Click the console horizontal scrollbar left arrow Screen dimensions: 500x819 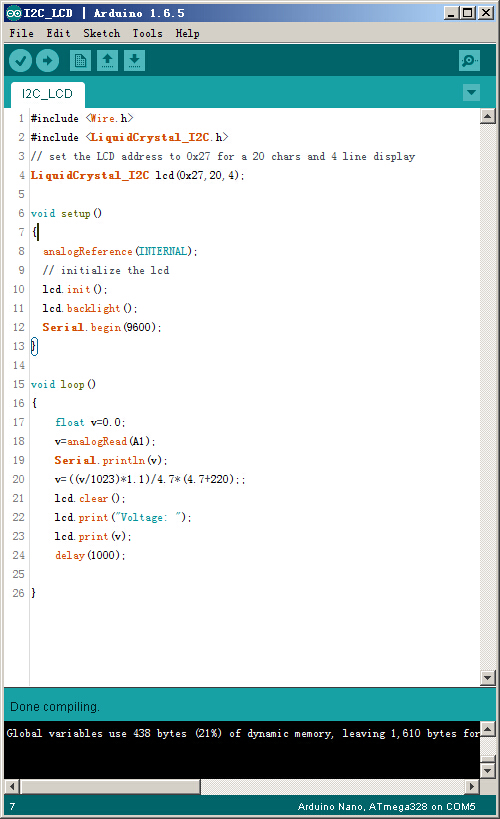click(x=12, y=786)
